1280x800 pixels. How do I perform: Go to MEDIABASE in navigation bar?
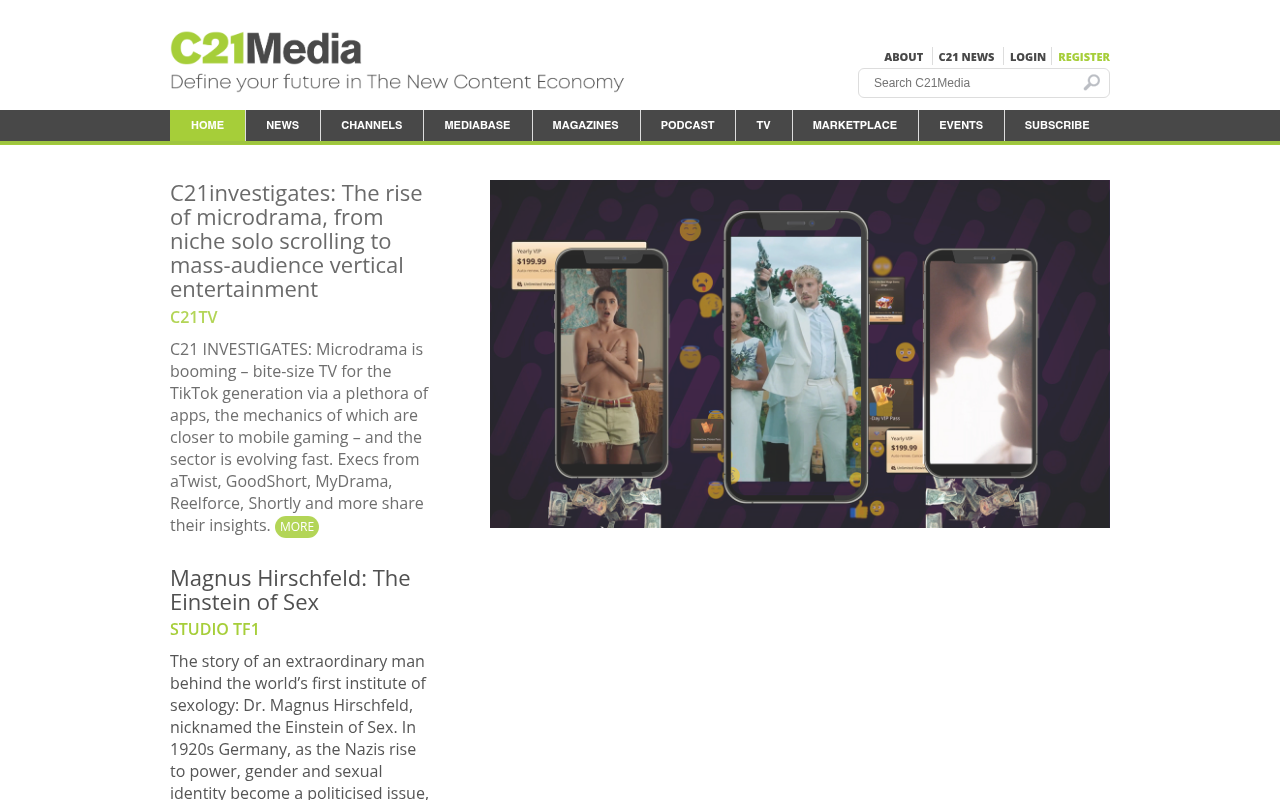(477, 125)
